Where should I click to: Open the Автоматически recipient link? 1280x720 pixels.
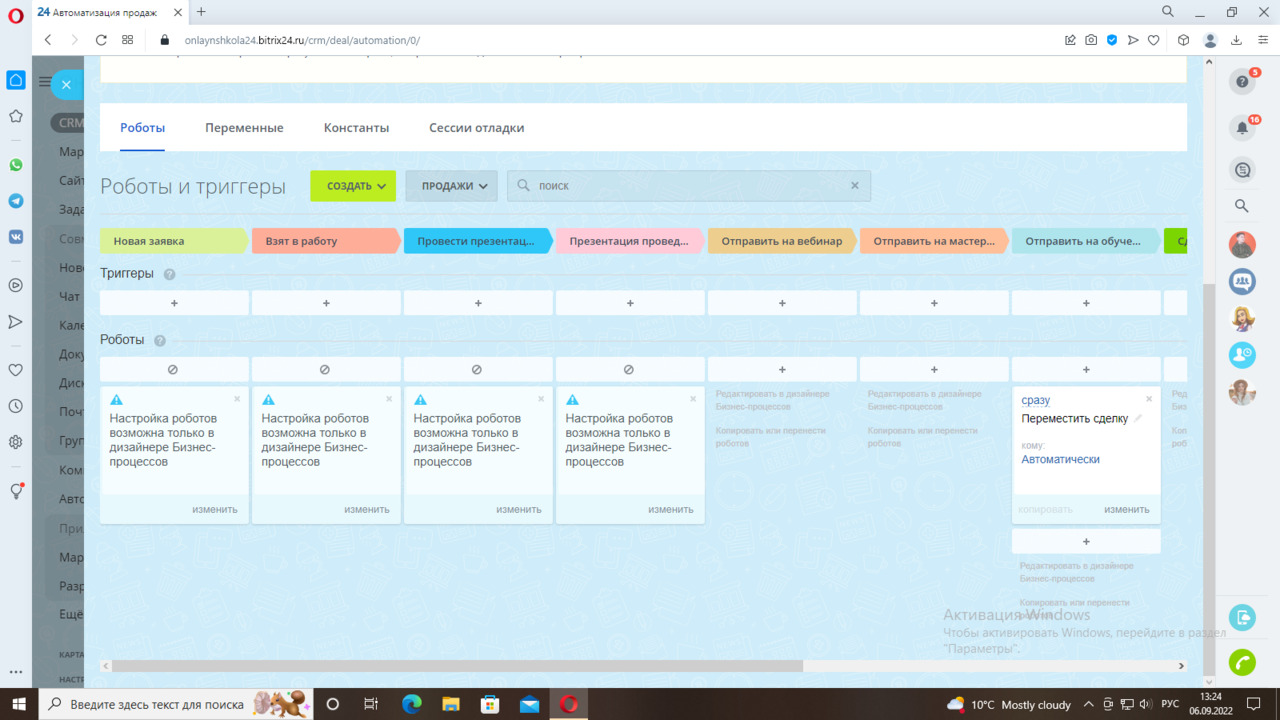1060,459
